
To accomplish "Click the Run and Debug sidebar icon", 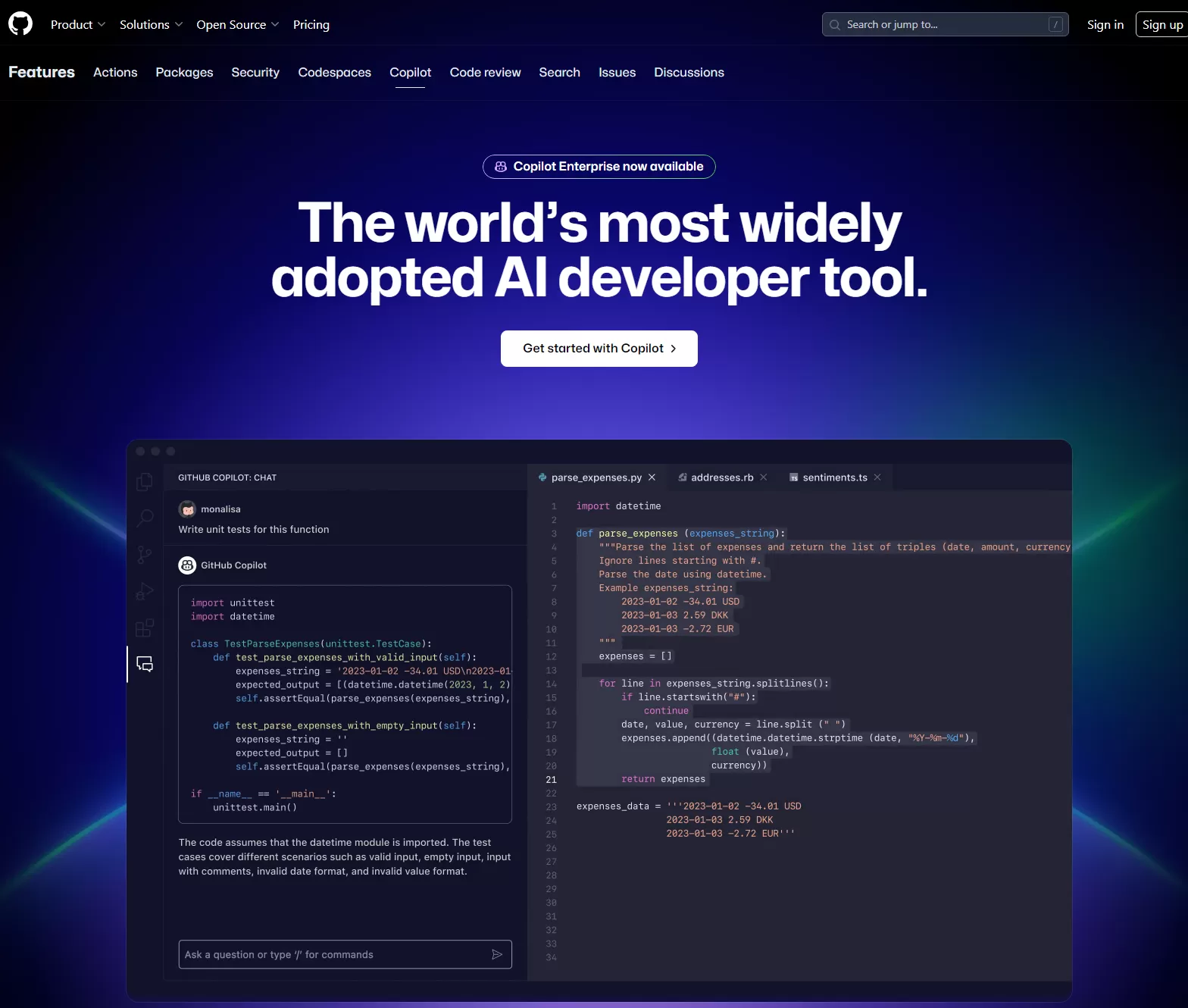I will click(144, 591).
